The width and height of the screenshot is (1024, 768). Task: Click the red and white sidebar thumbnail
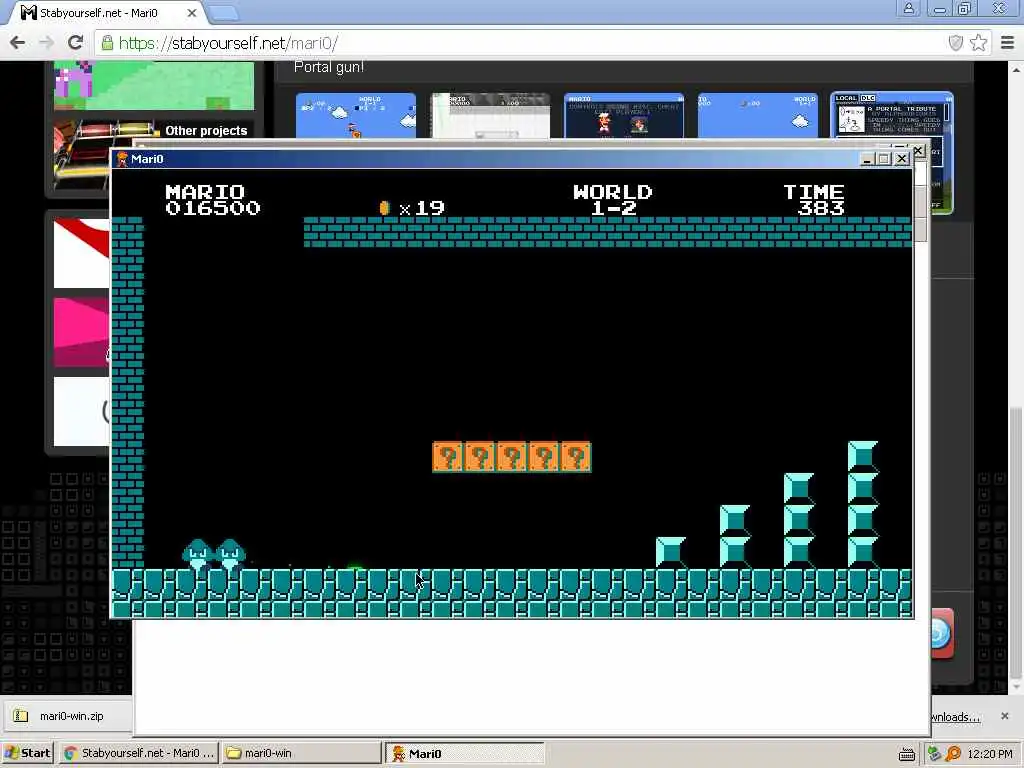(x=82, y=253)
